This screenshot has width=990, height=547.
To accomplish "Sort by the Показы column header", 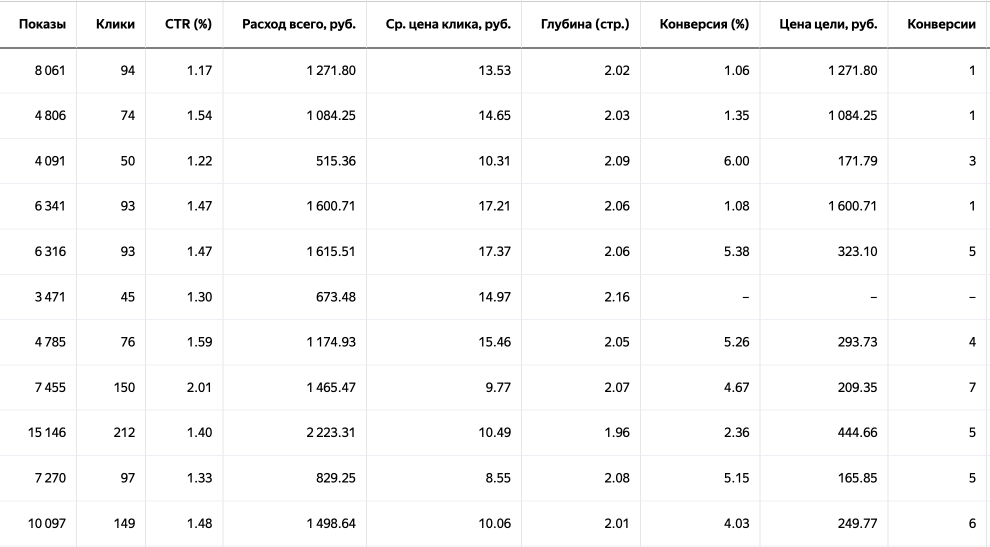I will (x=42, y=25).
